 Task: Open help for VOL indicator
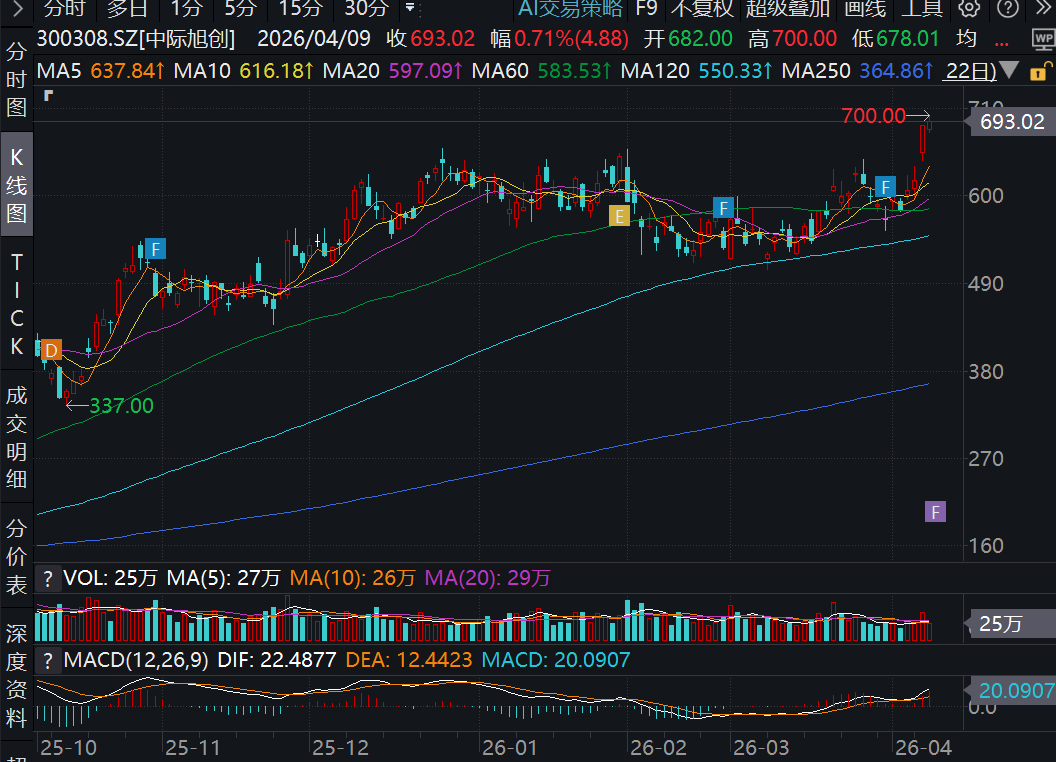[46, 578]
